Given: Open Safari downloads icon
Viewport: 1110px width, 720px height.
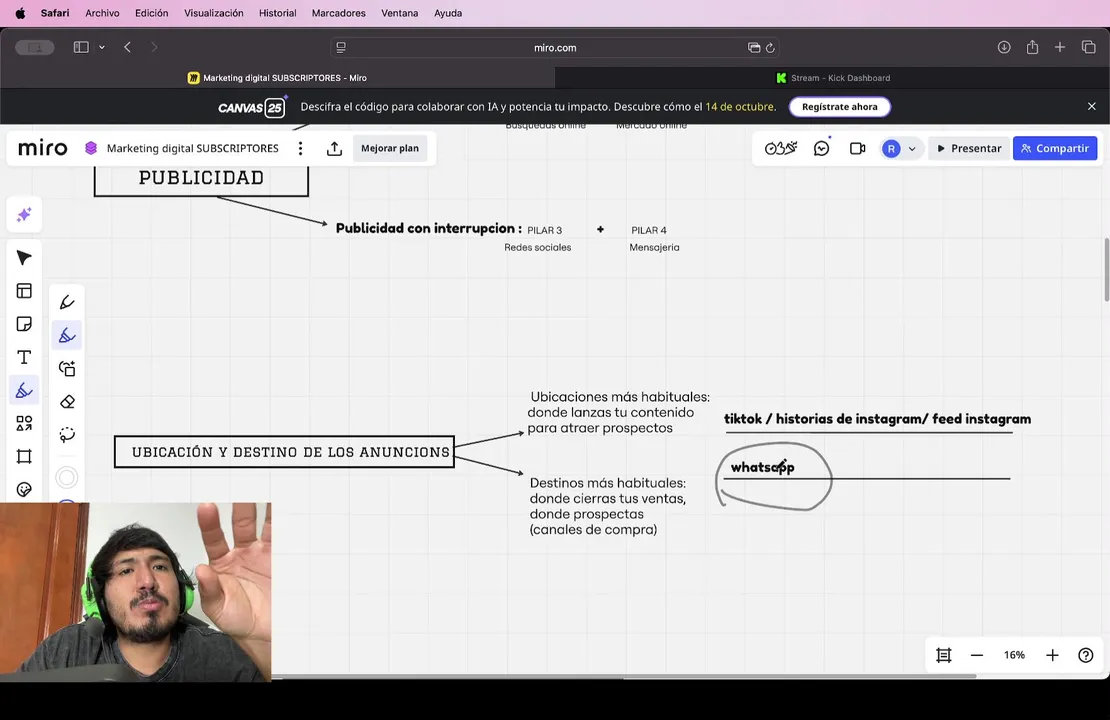Looking at the screenshot, I should click(x=1004, y=47).
